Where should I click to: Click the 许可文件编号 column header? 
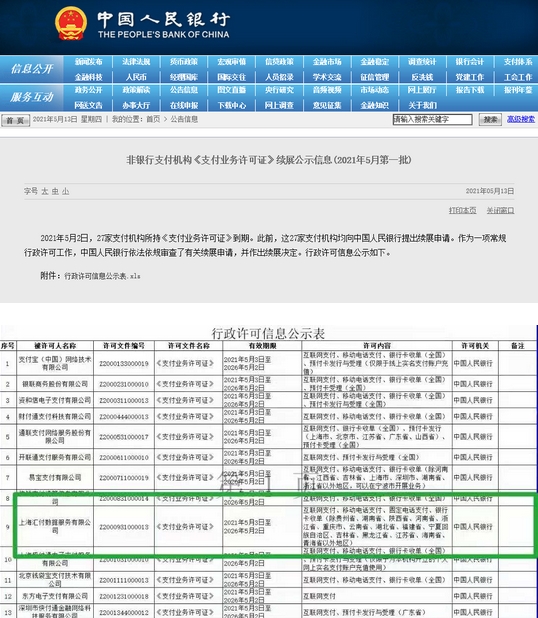point(124,346)
